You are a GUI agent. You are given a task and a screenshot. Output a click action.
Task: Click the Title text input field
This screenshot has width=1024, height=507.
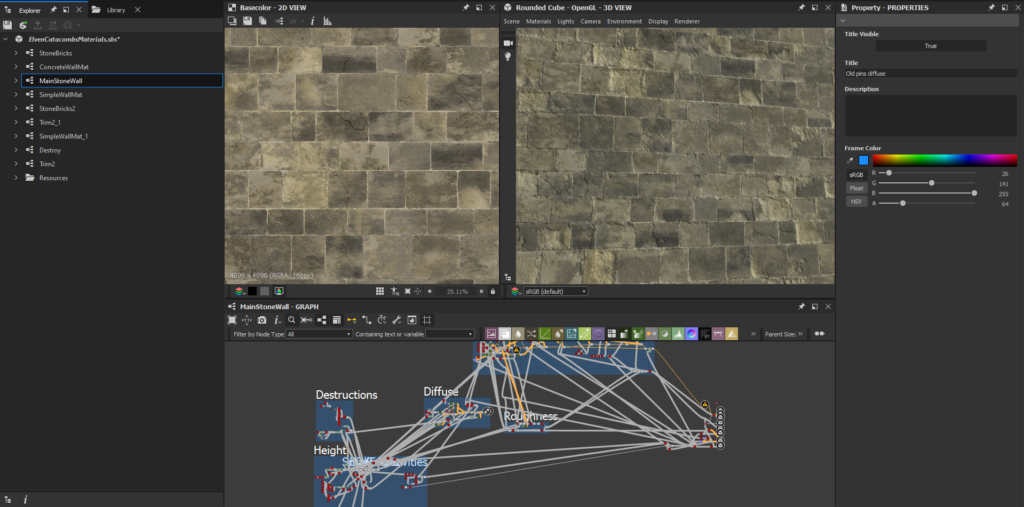[x=930, y=73]
